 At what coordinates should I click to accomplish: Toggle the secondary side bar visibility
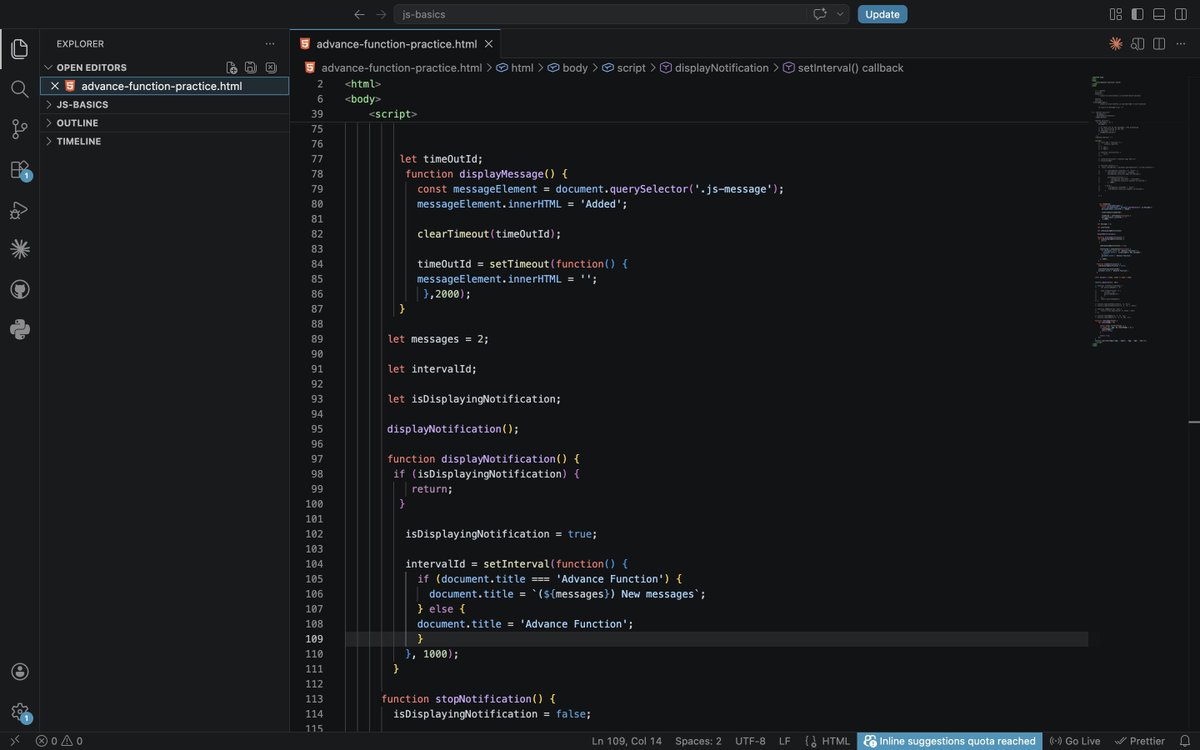pos(1181,14)
